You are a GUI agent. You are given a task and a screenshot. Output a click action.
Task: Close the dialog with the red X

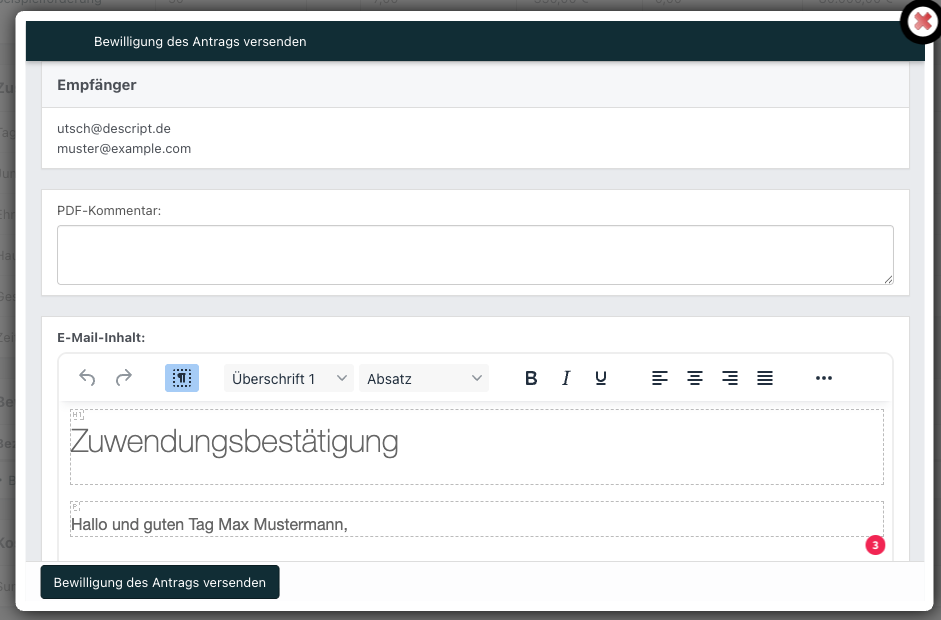922,22
